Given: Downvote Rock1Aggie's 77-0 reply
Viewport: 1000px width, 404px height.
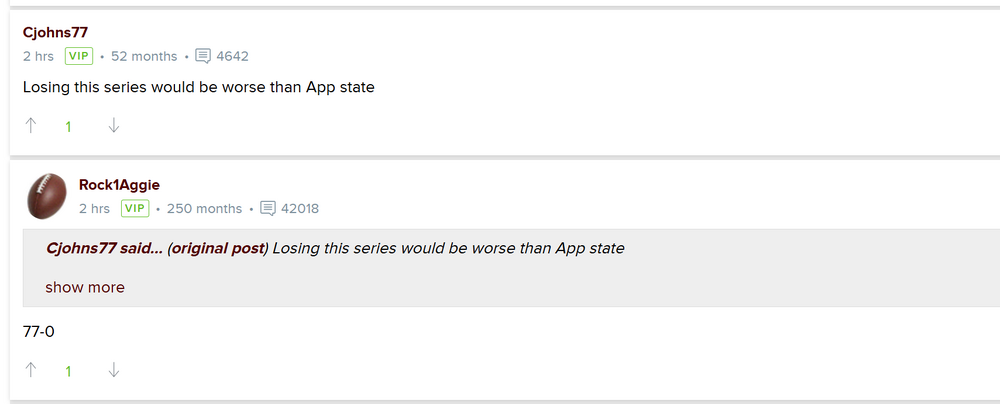Looking at the screenshot, I should click(x=114, y=370).
